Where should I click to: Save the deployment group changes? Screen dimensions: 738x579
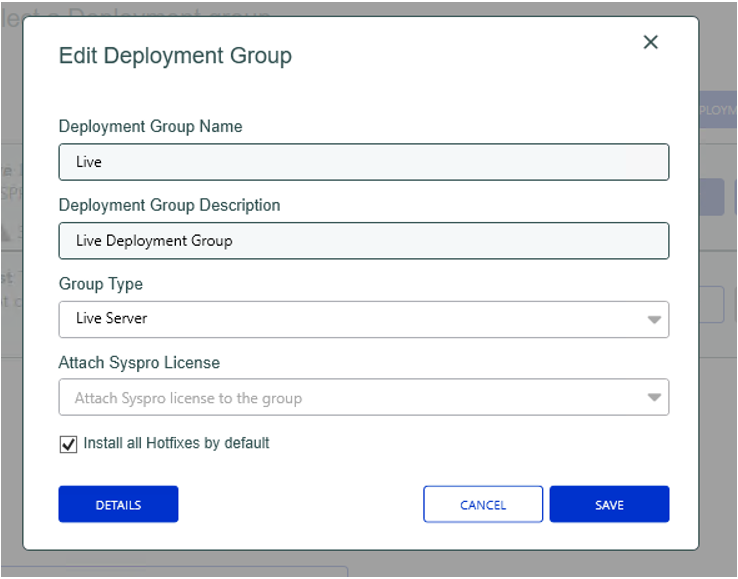tap(609, 504)
